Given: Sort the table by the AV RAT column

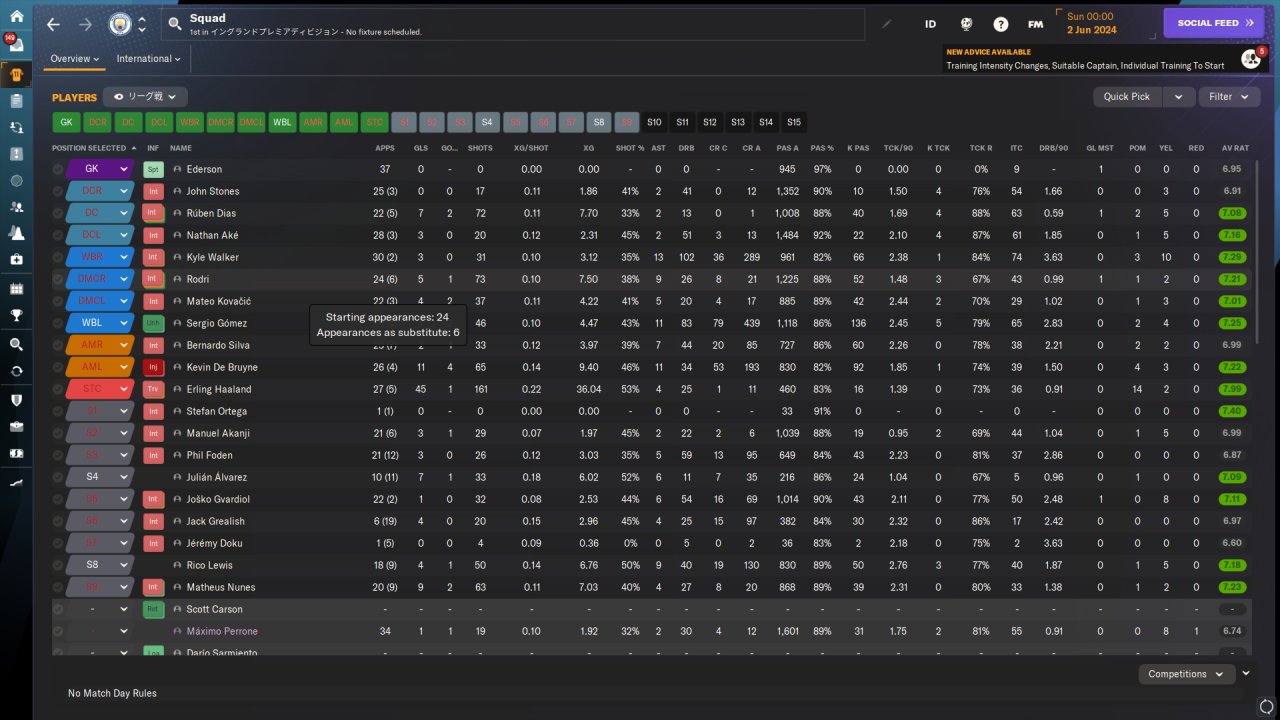Looking at the screenshot, I should [1235, 148].
